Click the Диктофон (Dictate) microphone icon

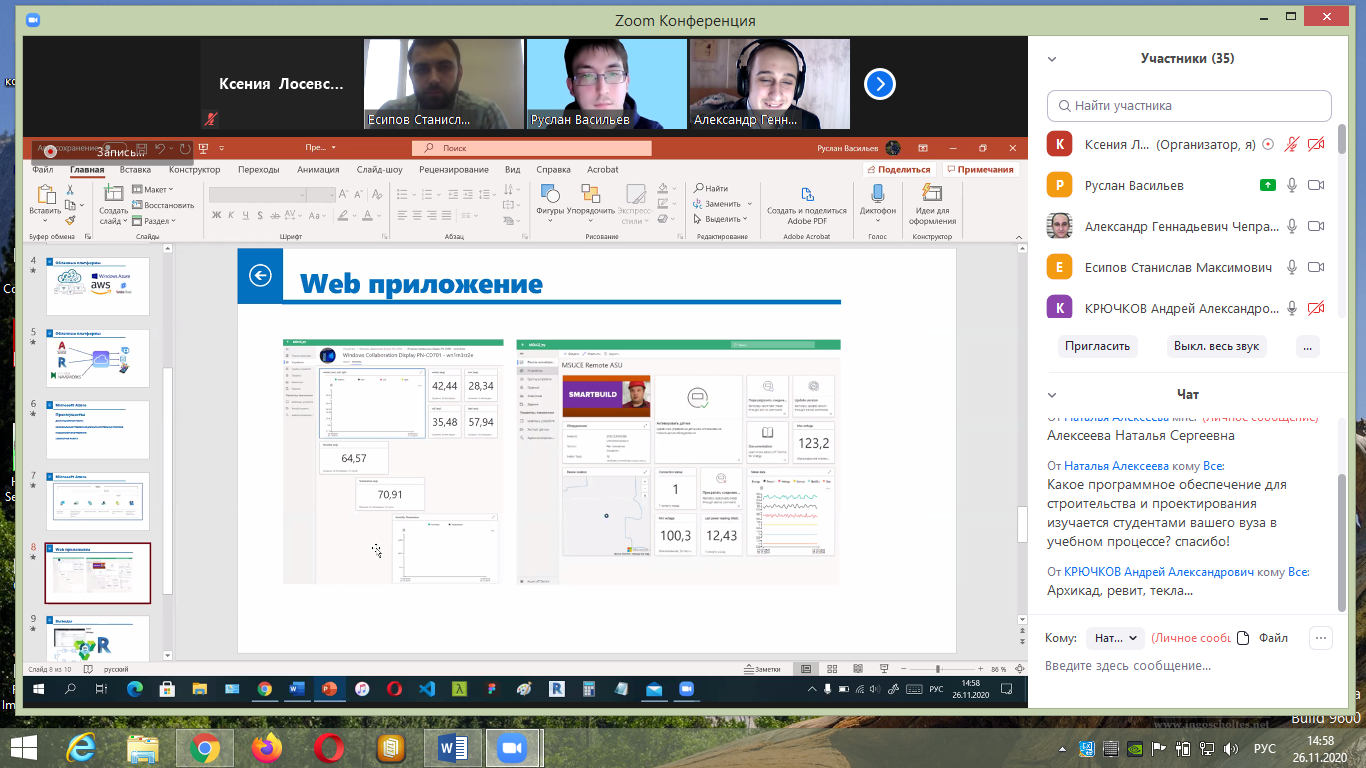[878, 193]
